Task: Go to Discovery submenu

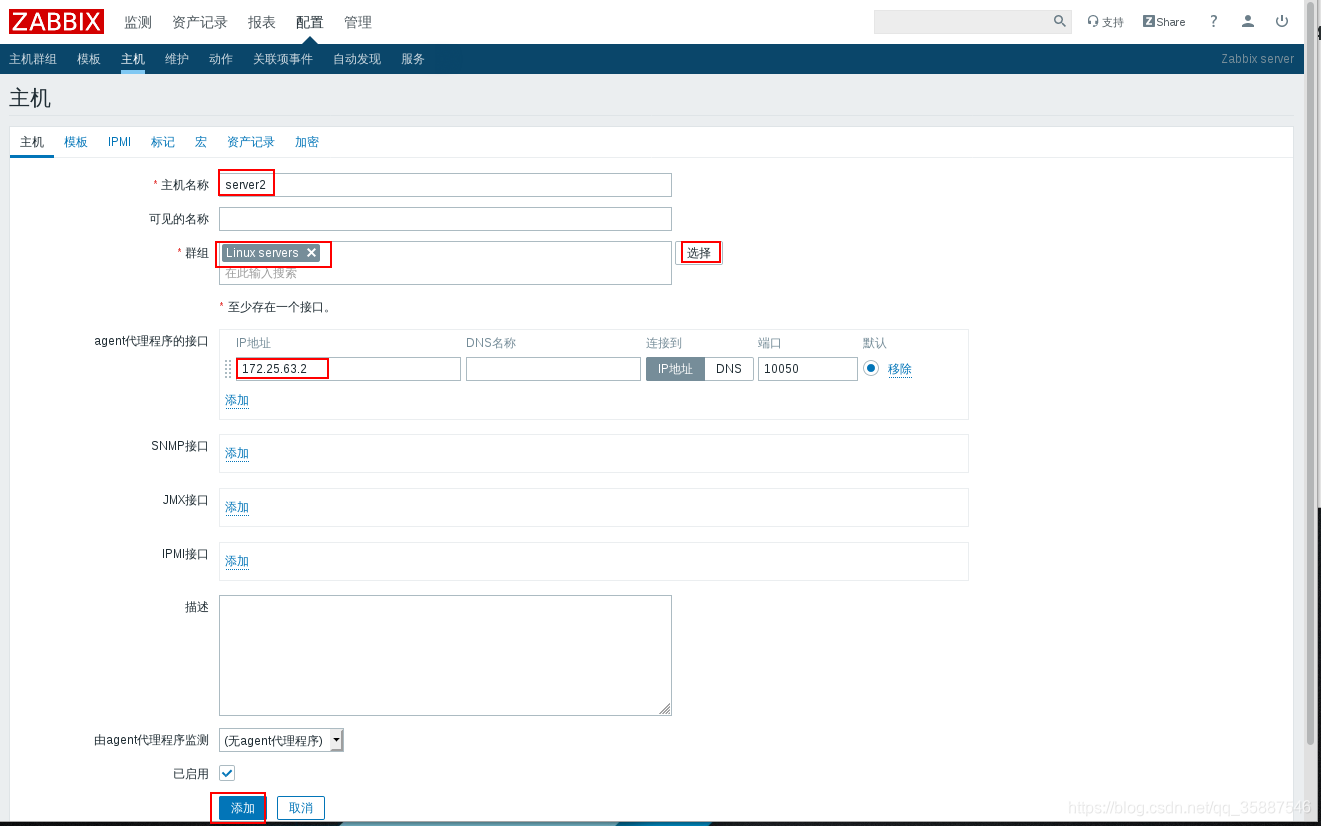Action: pyautogui.click(x=357, y=59)
